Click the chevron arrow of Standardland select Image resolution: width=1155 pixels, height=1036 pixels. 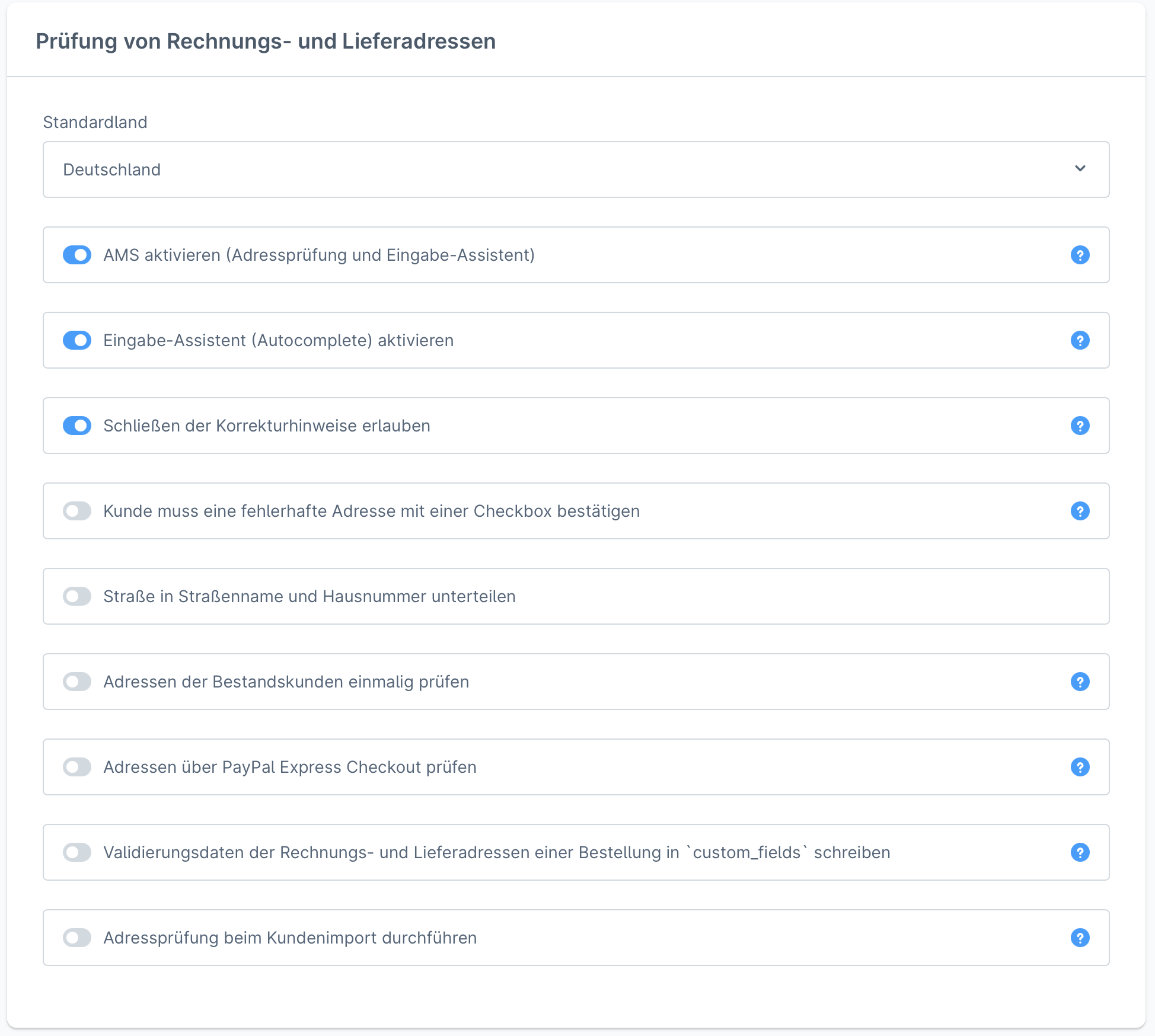click(1080, 168)
